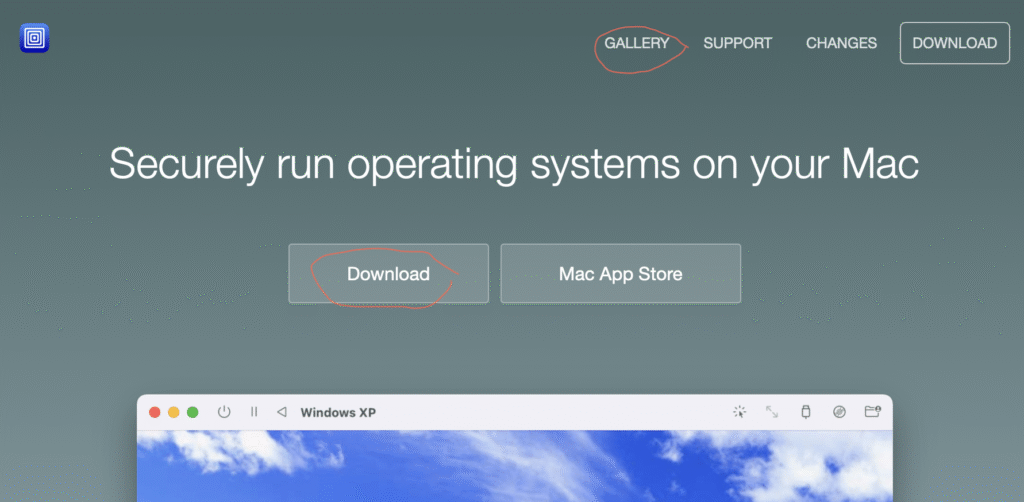This screenshot has height=502, width=1024.
Task: Pause the Windows XP virtual machine
Action: [254, 412]
